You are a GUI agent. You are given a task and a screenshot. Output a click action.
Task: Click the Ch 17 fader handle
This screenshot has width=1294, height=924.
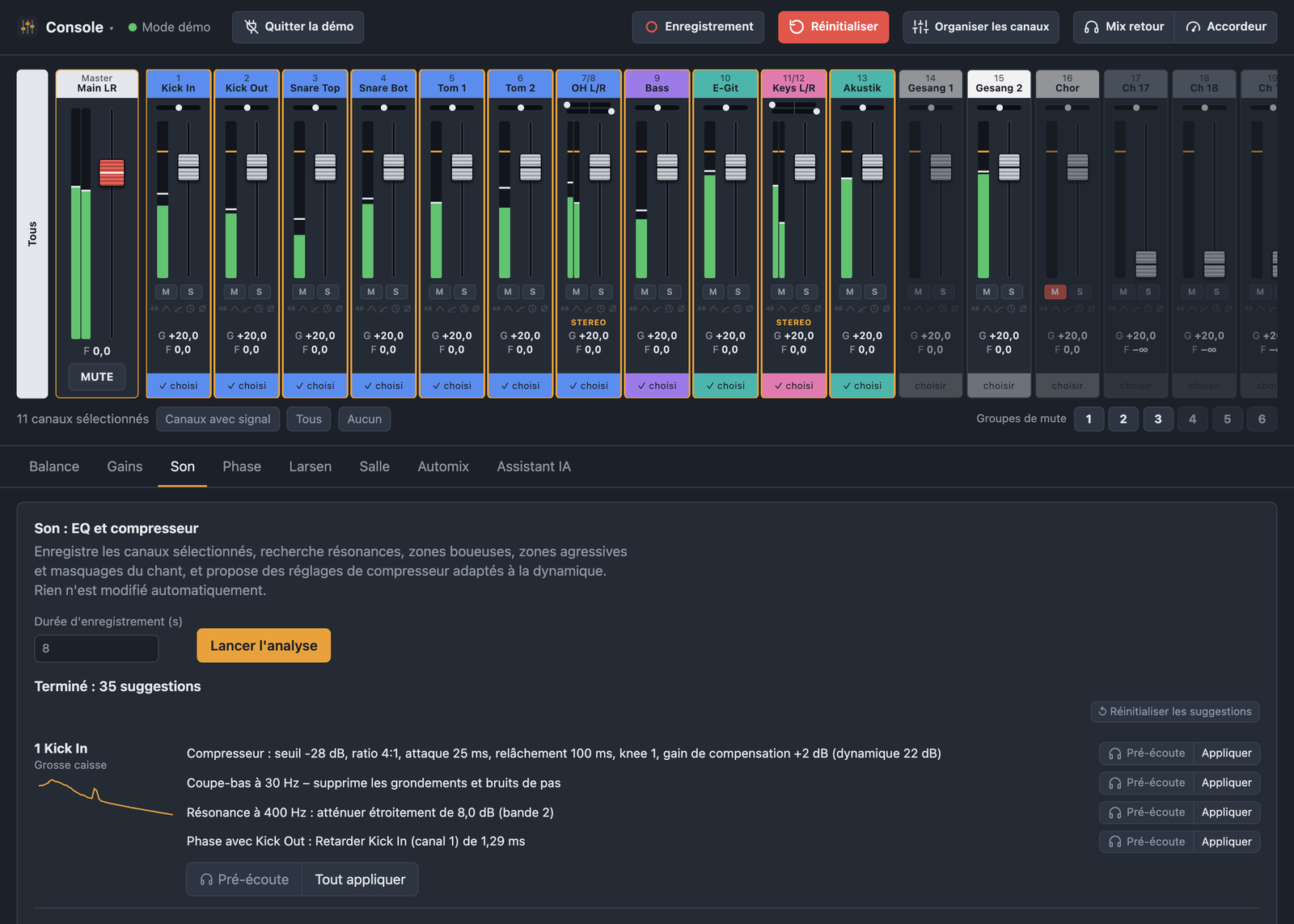coord(1146,264)
